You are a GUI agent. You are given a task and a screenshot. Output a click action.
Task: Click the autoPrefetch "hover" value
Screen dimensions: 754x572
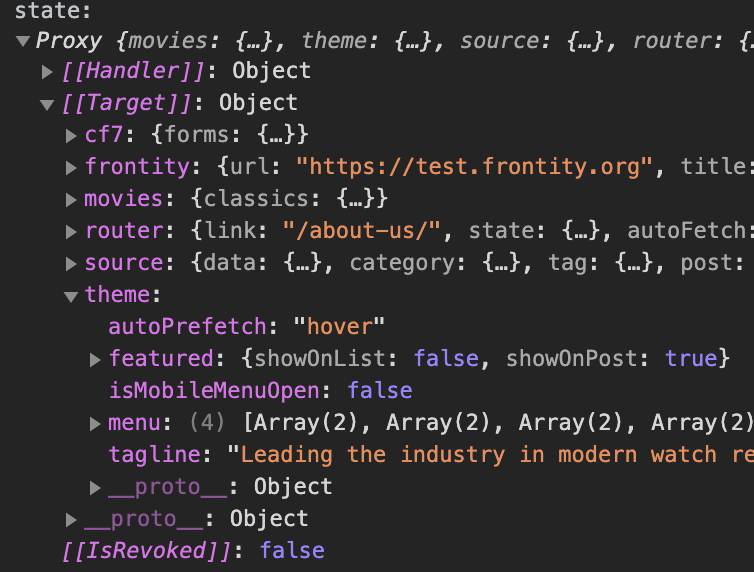pyautogui.click(x=338, y=327)
